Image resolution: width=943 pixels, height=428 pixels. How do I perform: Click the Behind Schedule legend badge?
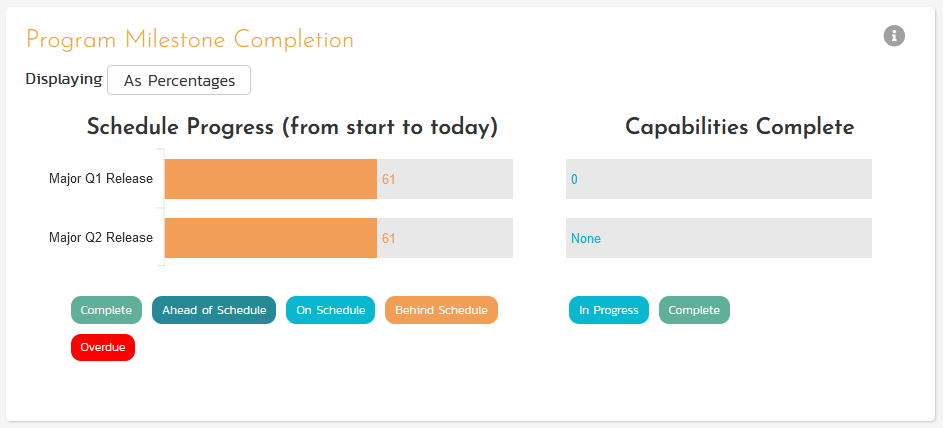[441, 310]
